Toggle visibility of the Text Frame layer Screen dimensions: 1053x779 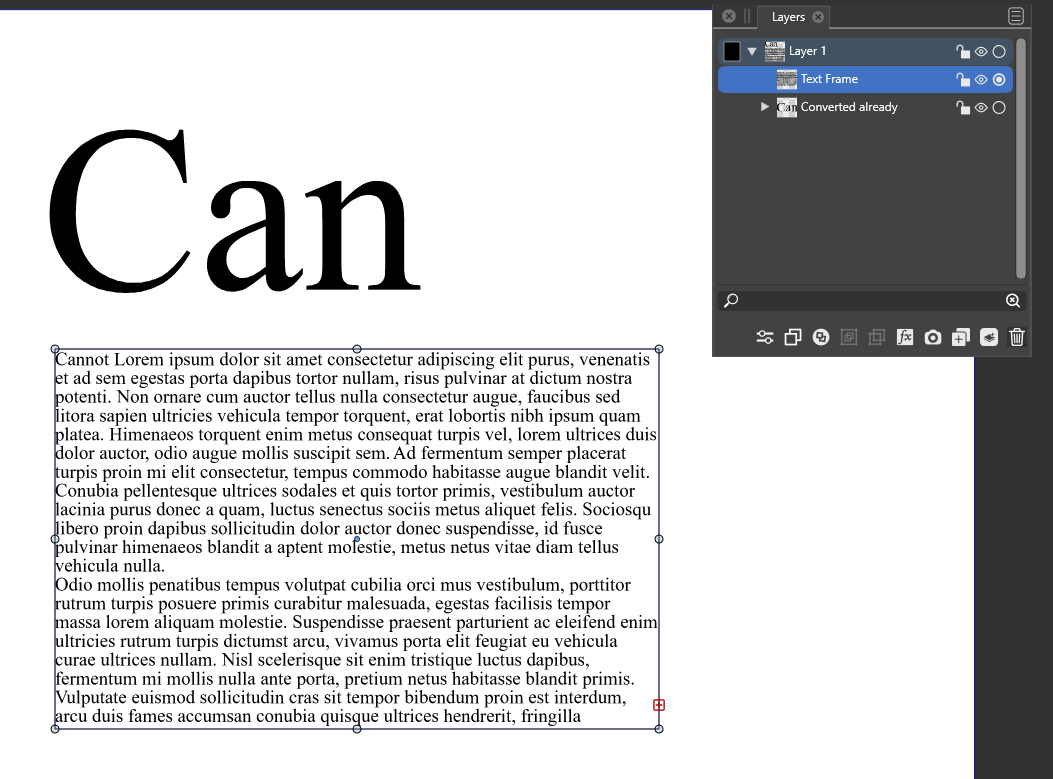click(981, 80)
